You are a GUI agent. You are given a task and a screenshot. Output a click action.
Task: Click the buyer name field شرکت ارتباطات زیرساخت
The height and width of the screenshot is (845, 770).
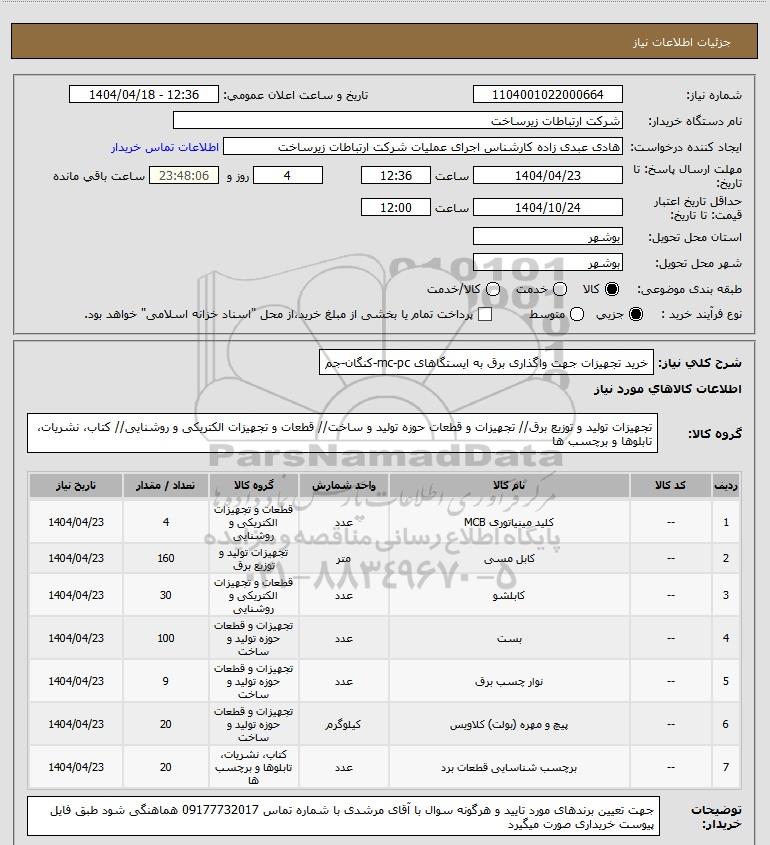pos(398,120)
